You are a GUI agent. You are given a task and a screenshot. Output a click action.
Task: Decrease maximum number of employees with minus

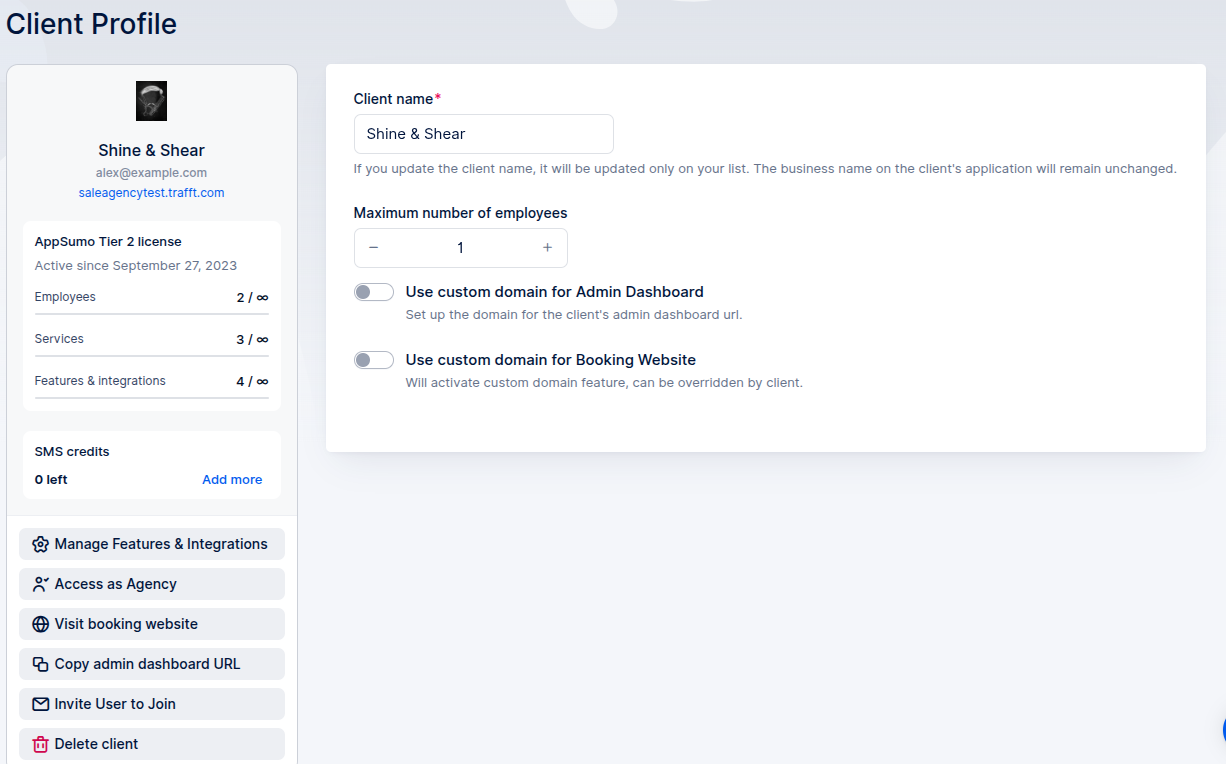point(374,248)
